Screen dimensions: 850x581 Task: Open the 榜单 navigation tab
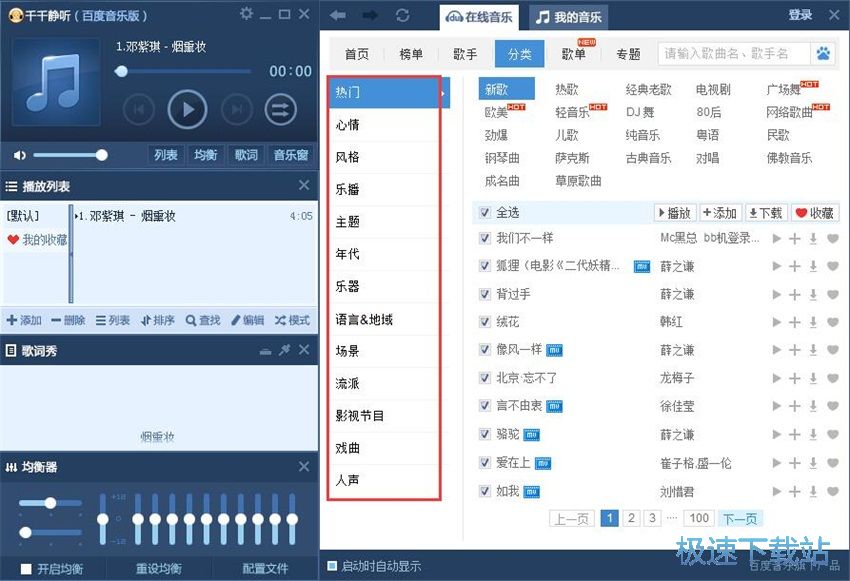pyautogui.click(x=411, y=54)
